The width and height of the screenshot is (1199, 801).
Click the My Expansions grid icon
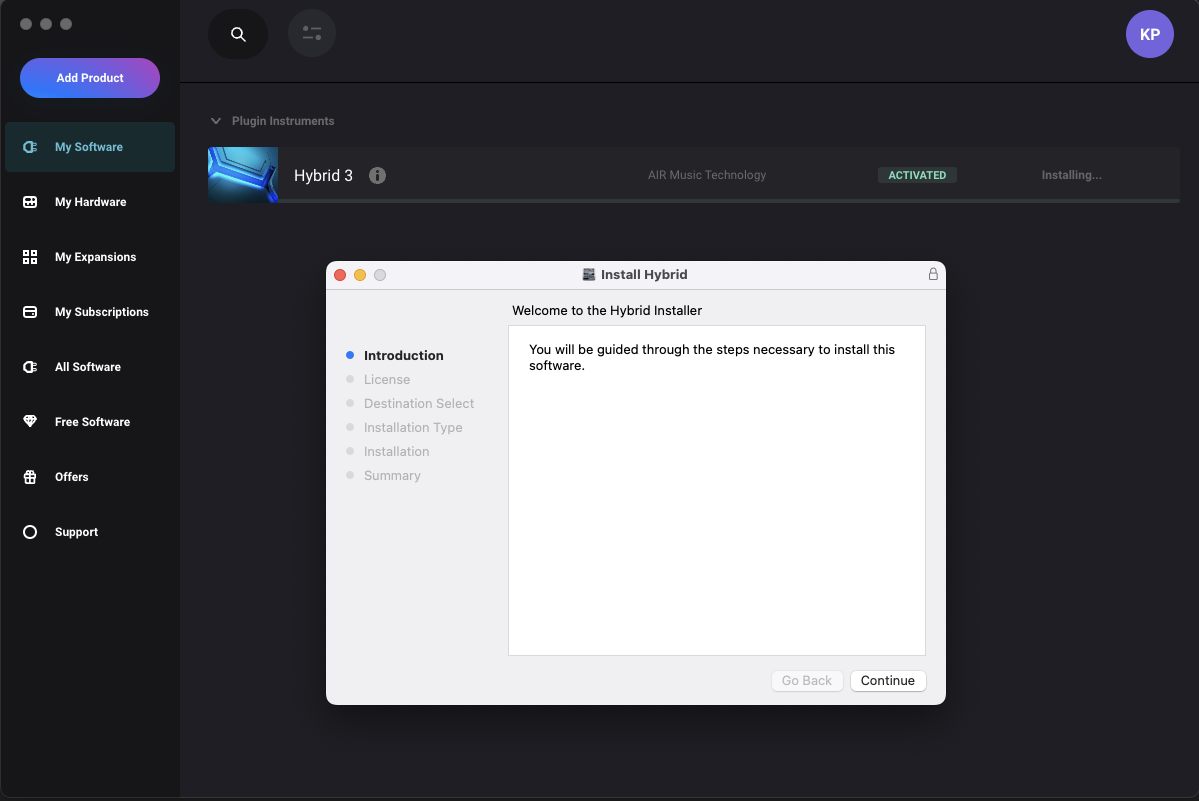click(x=30, y=257)
